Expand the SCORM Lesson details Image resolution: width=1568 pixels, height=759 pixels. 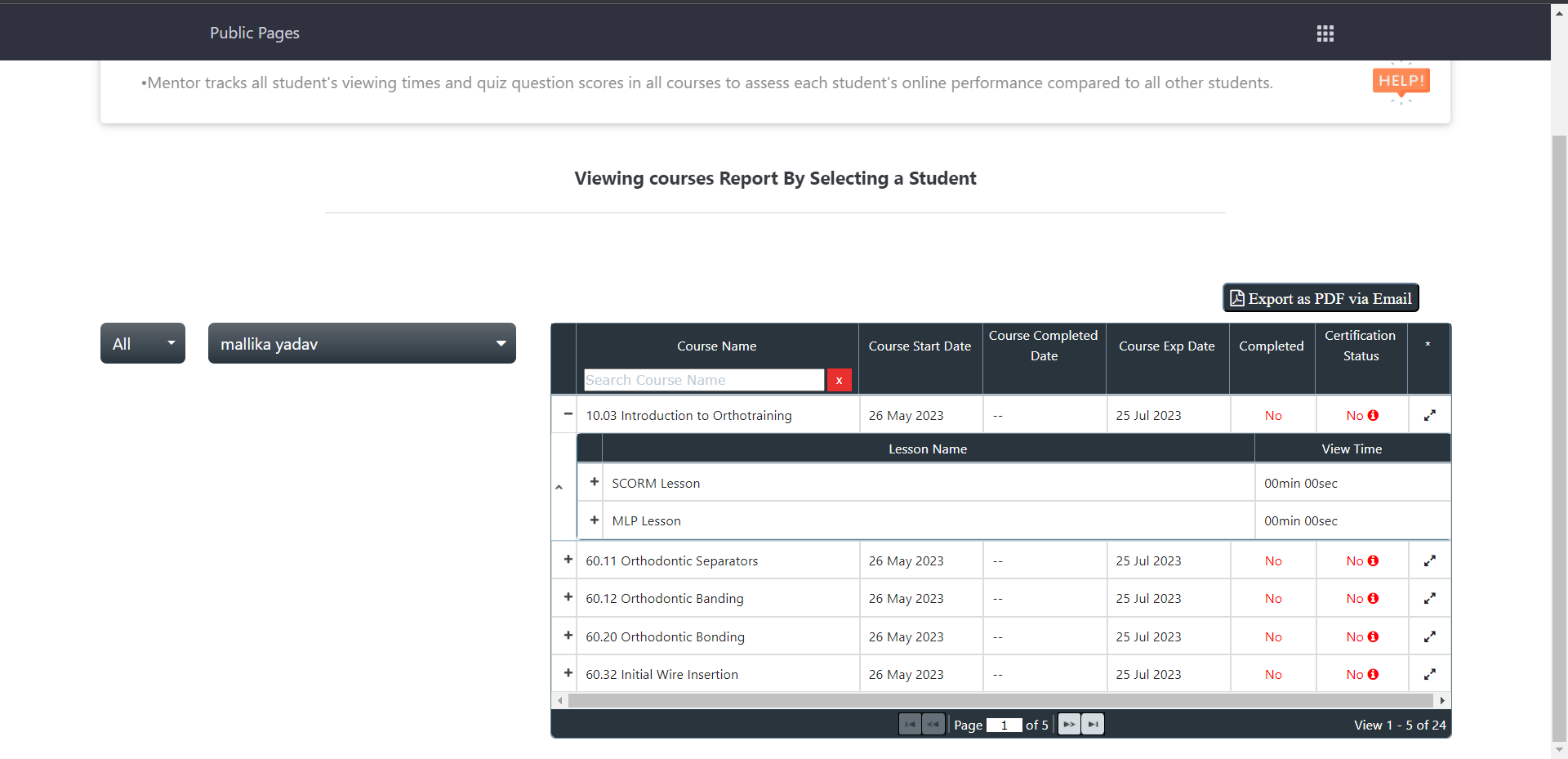tap(595, 483)
